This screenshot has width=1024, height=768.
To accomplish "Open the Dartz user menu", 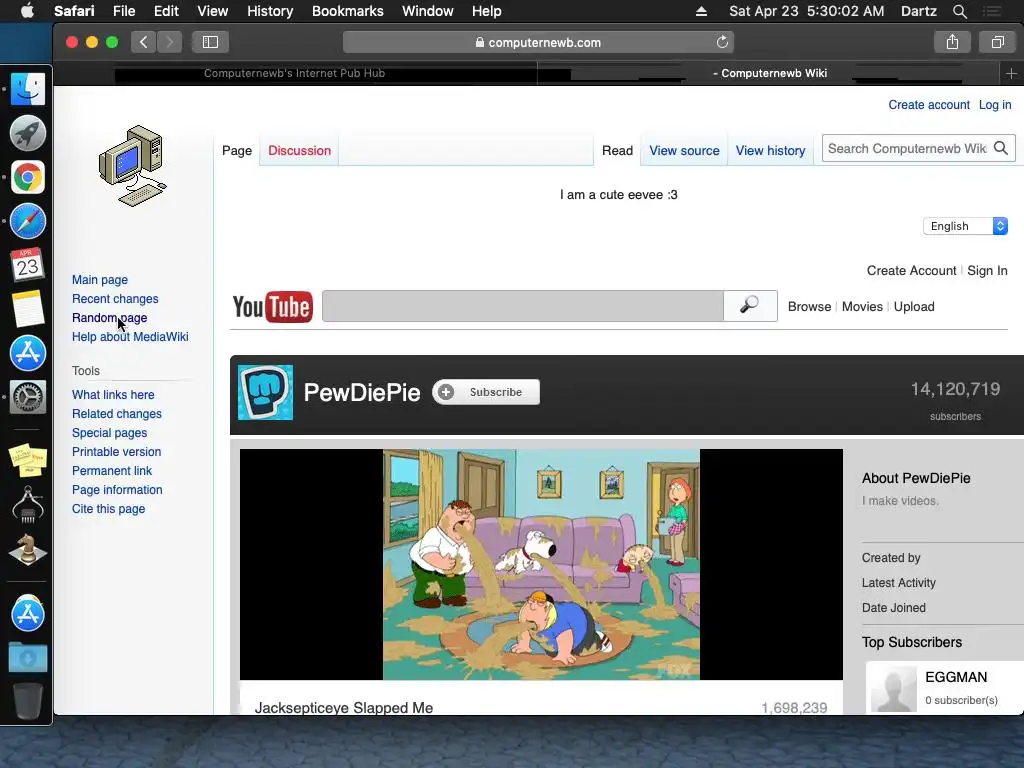I will pyautogui.click(x=918, y=11).
